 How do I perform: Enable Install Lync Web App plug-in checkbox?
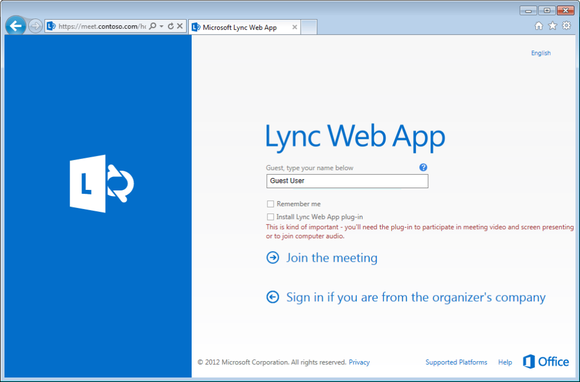pyautogui.click(x=270, y=217)
